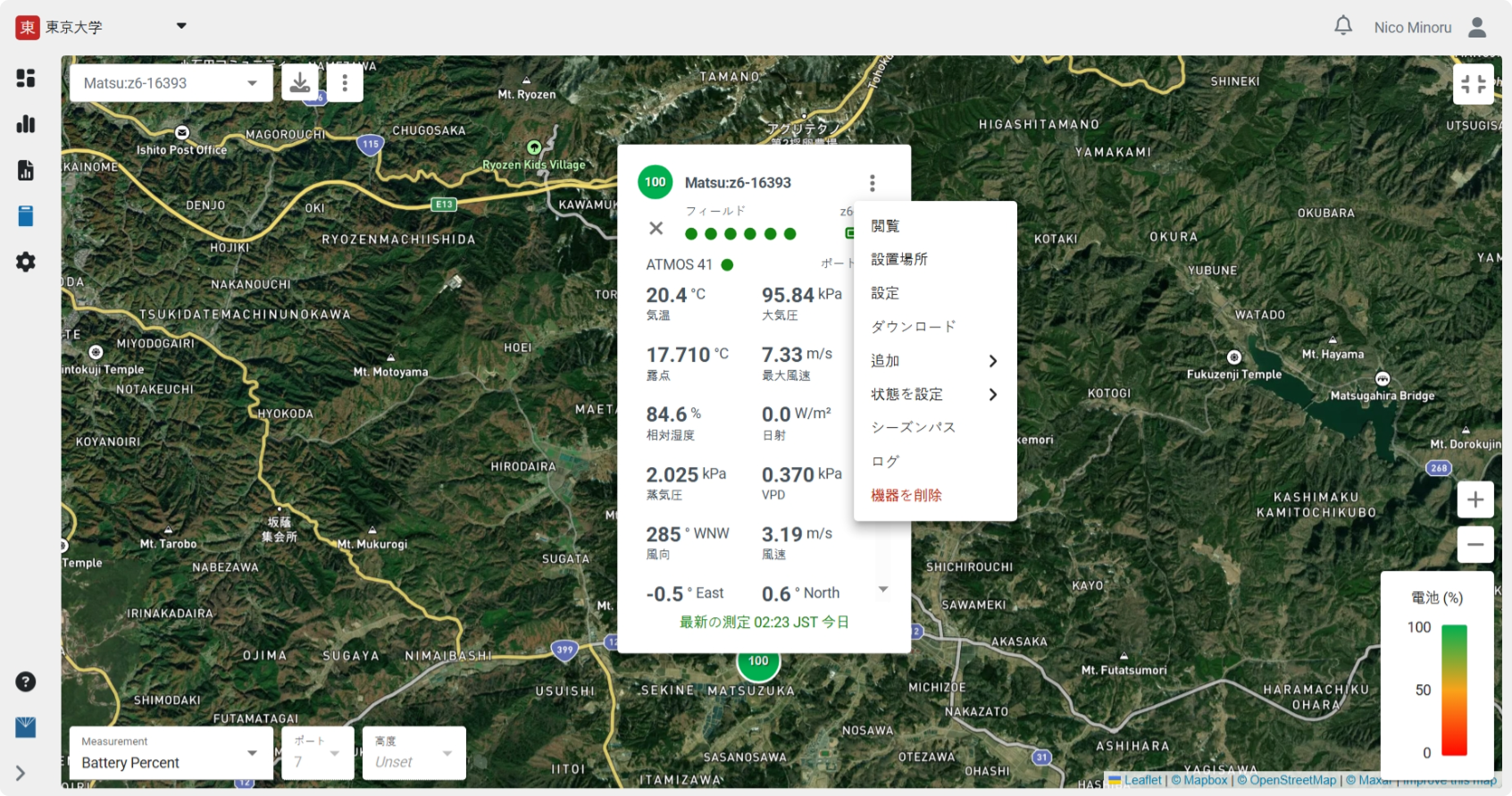Image resolution: width=1512 pixels, height=796 pixels.
Task: Click the 95.84 kPa pressure value
Action: click(802, 295)
